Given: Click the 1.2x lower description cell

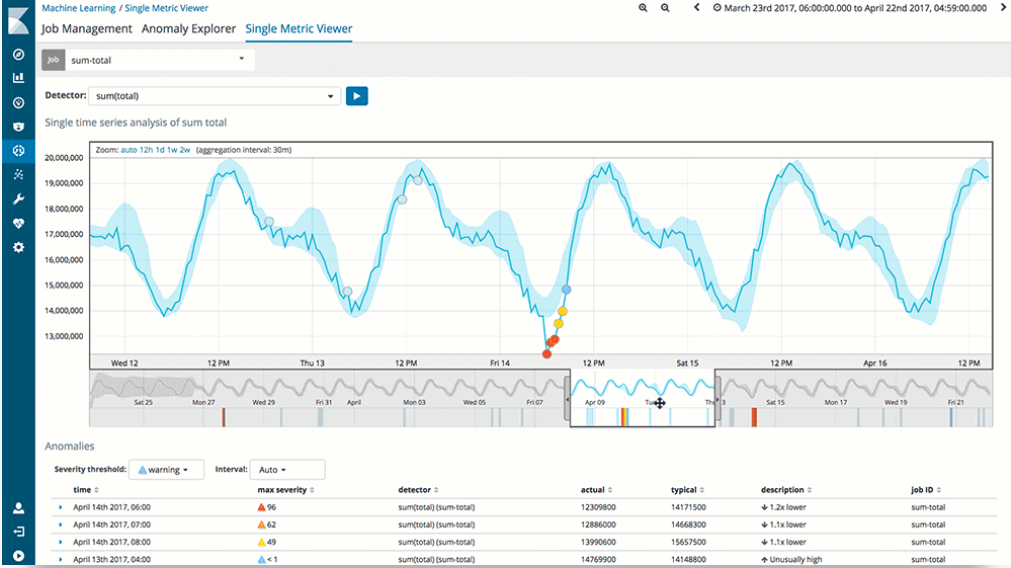Looking at the screenshot, I should (783, 507).
